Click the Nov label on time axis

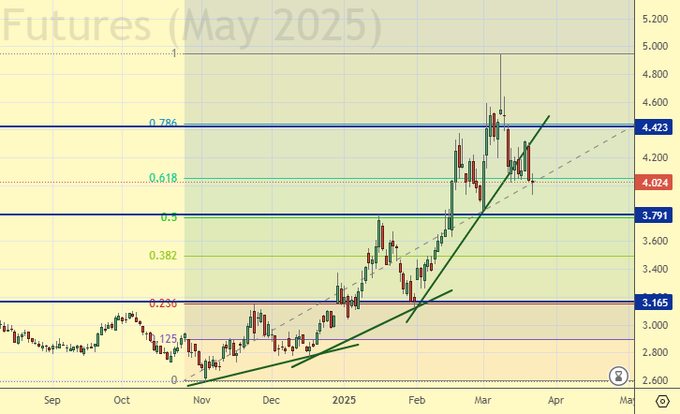coord(202,399)
